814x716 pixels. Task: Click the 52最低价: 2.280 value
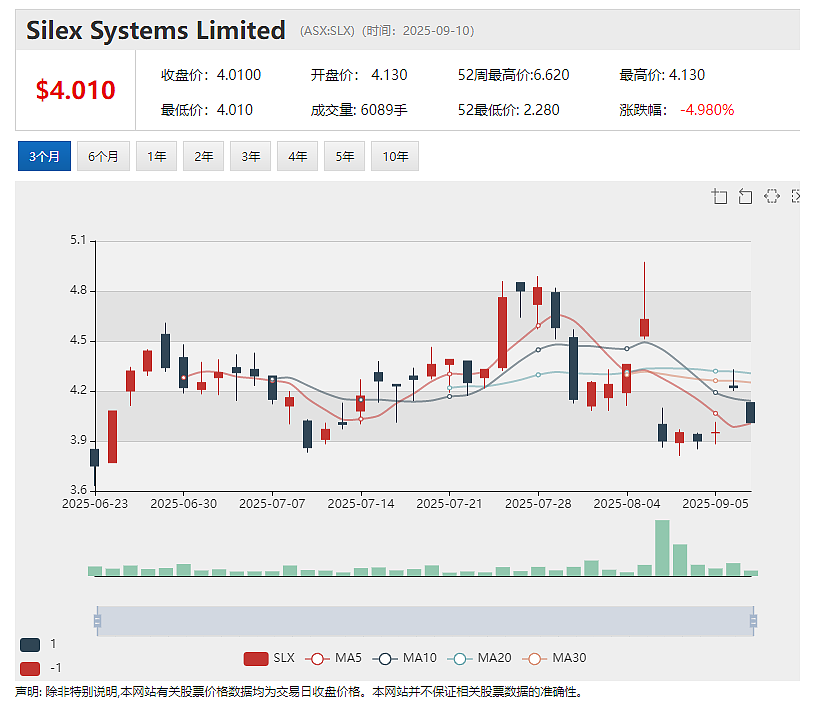click(508, 110)
